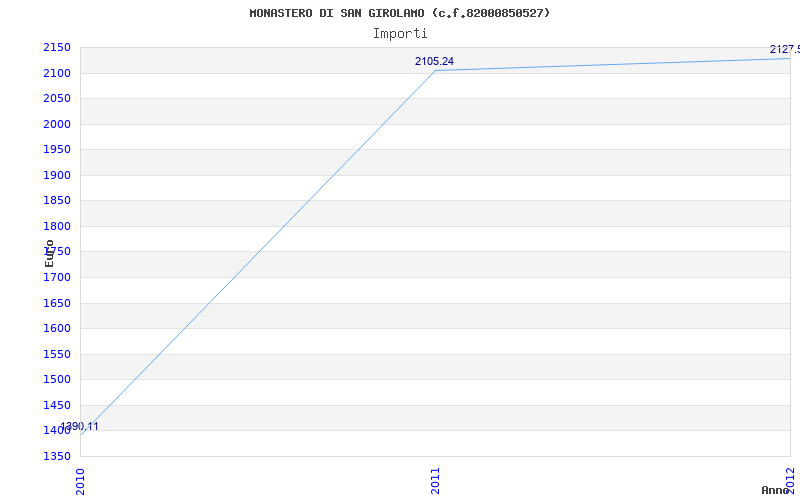This screenshot has width=800, height=500.
Task: Click the 2100 y-axis tick label
Action: coord(57,73)
